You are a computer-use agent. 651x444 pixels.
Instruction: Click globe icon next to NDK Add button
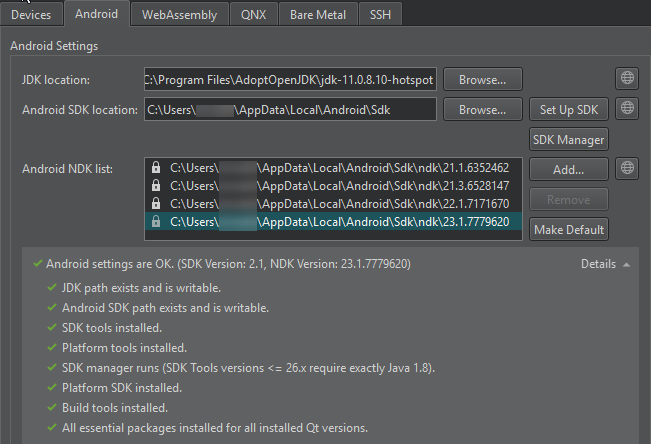coord(627,168)
